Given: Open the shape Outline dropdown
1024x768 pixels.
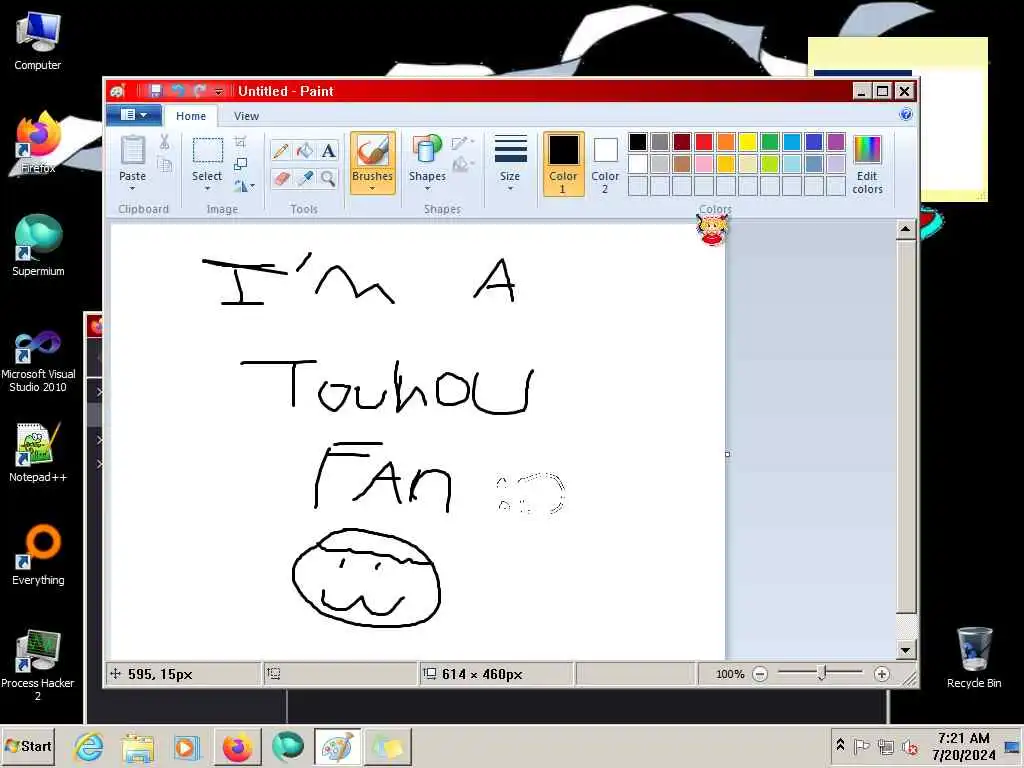Looking at the screenshot, I should click(463, 142).
